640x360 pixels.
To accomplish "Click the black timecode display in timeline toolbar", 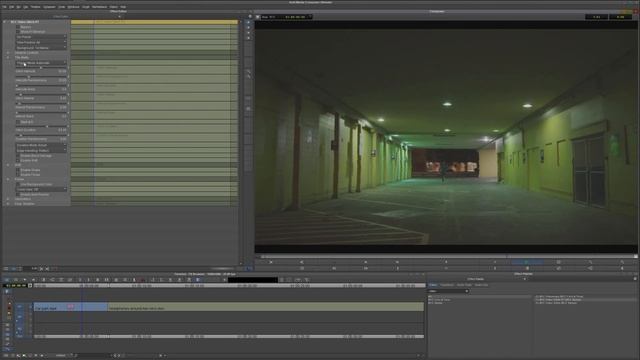I will click(x=253, y=280).
